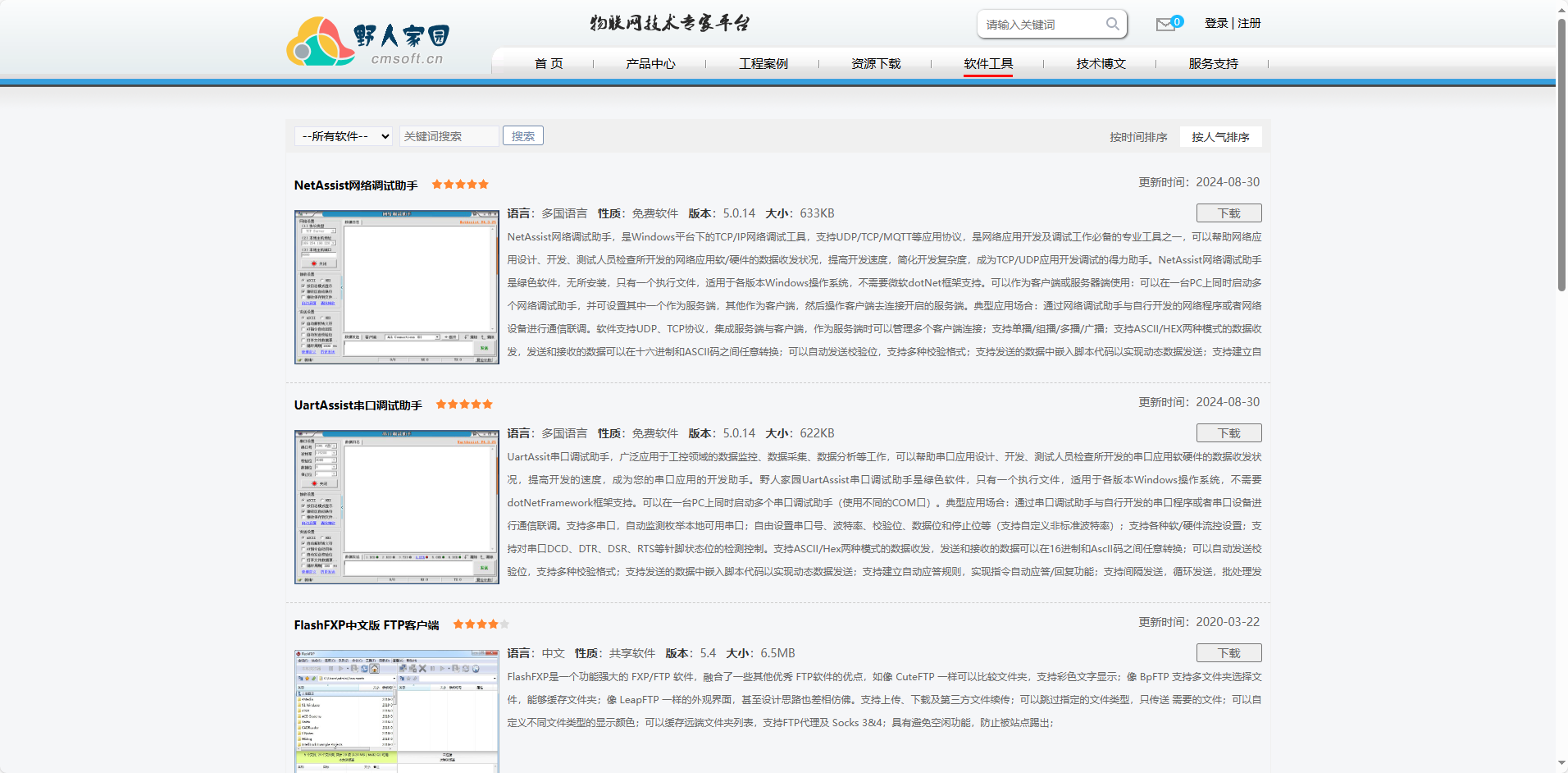Click the scrollbar down arrow
The height and width of the screenshot is (773, 1568).
pyautogui.click(x=1561, y=765)
